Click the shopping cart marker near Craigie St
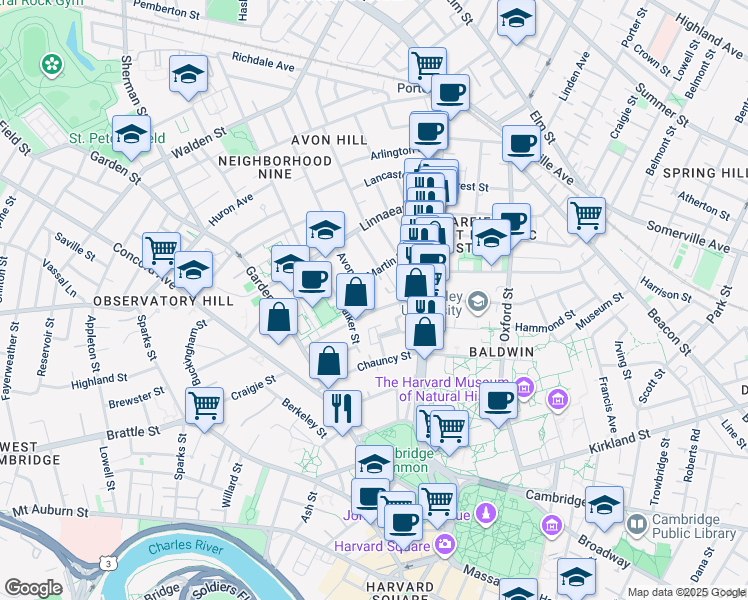The image size is (748, 600). [204, 406]
